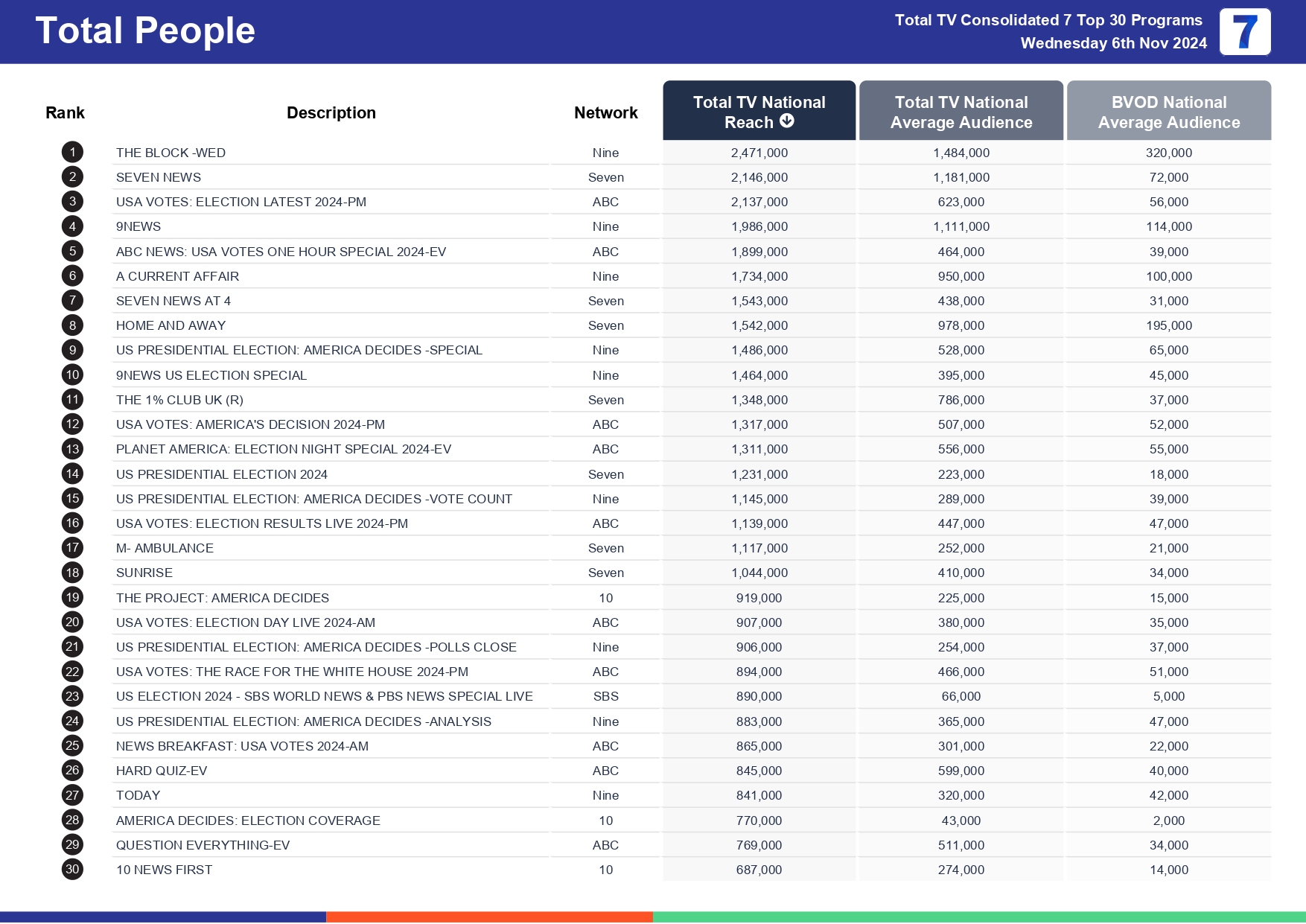Click the rank 5 circle badge

(72, 252)
